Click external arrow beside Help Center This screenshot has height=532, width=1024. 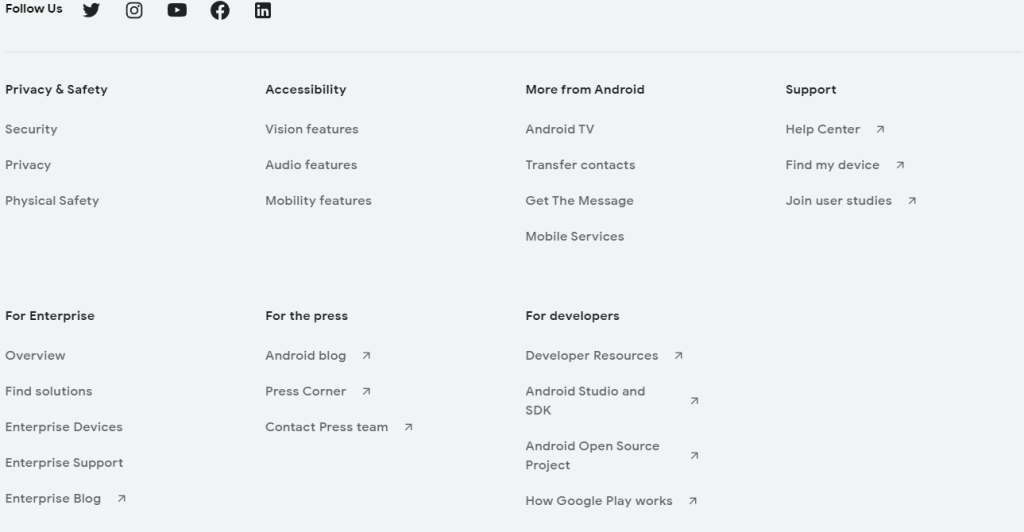[x=880, y=129]
